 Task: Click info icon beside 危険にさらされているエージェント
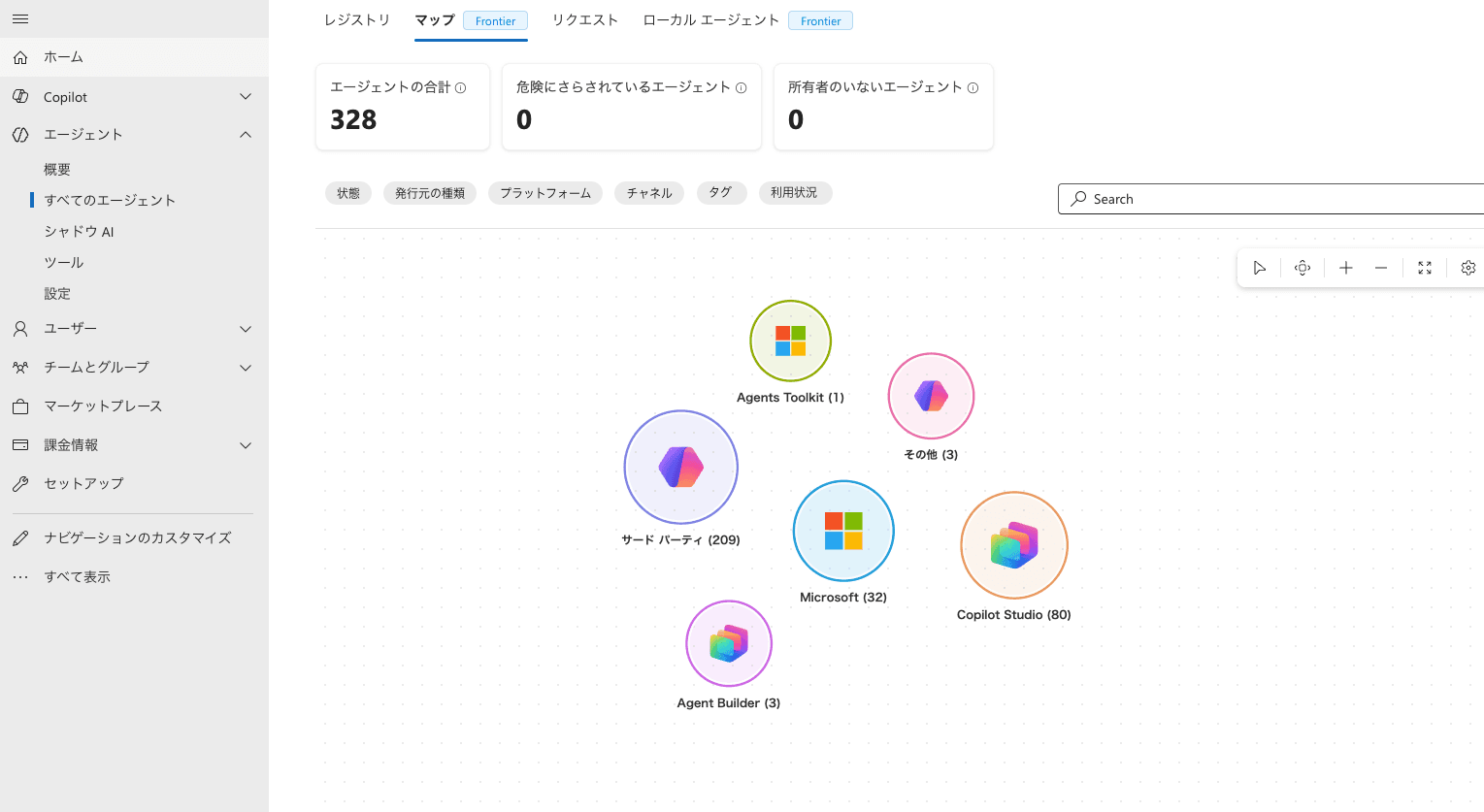[x=742, y=87]
